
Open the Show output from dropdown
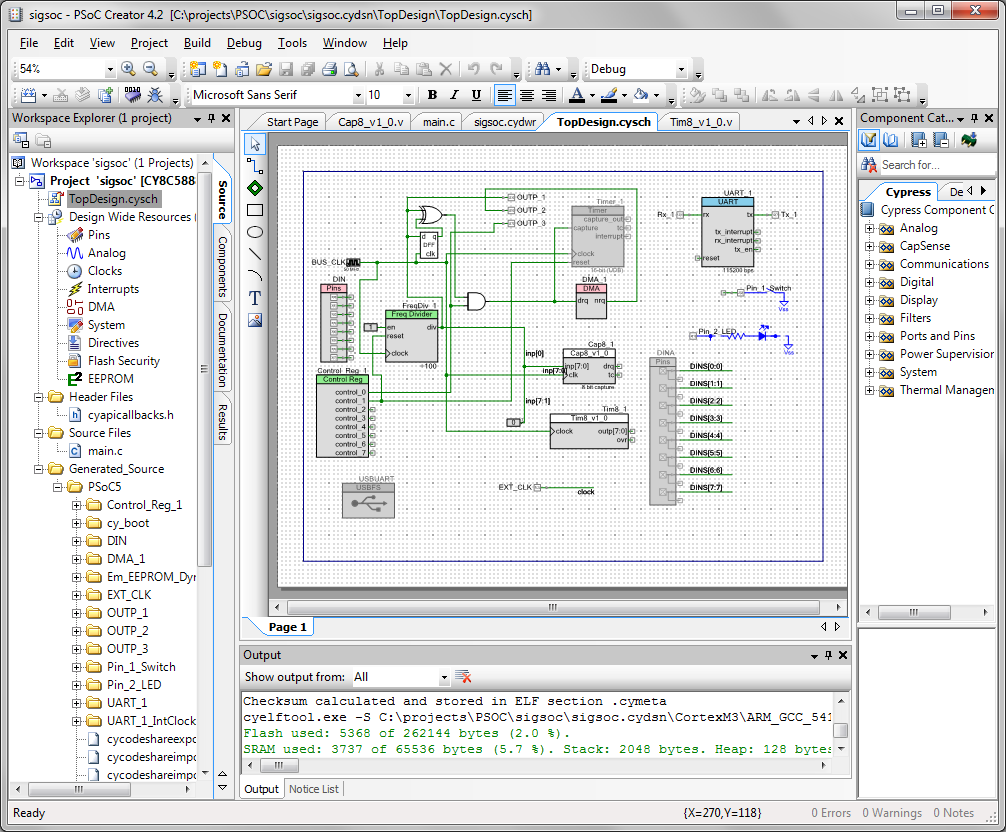446,676
